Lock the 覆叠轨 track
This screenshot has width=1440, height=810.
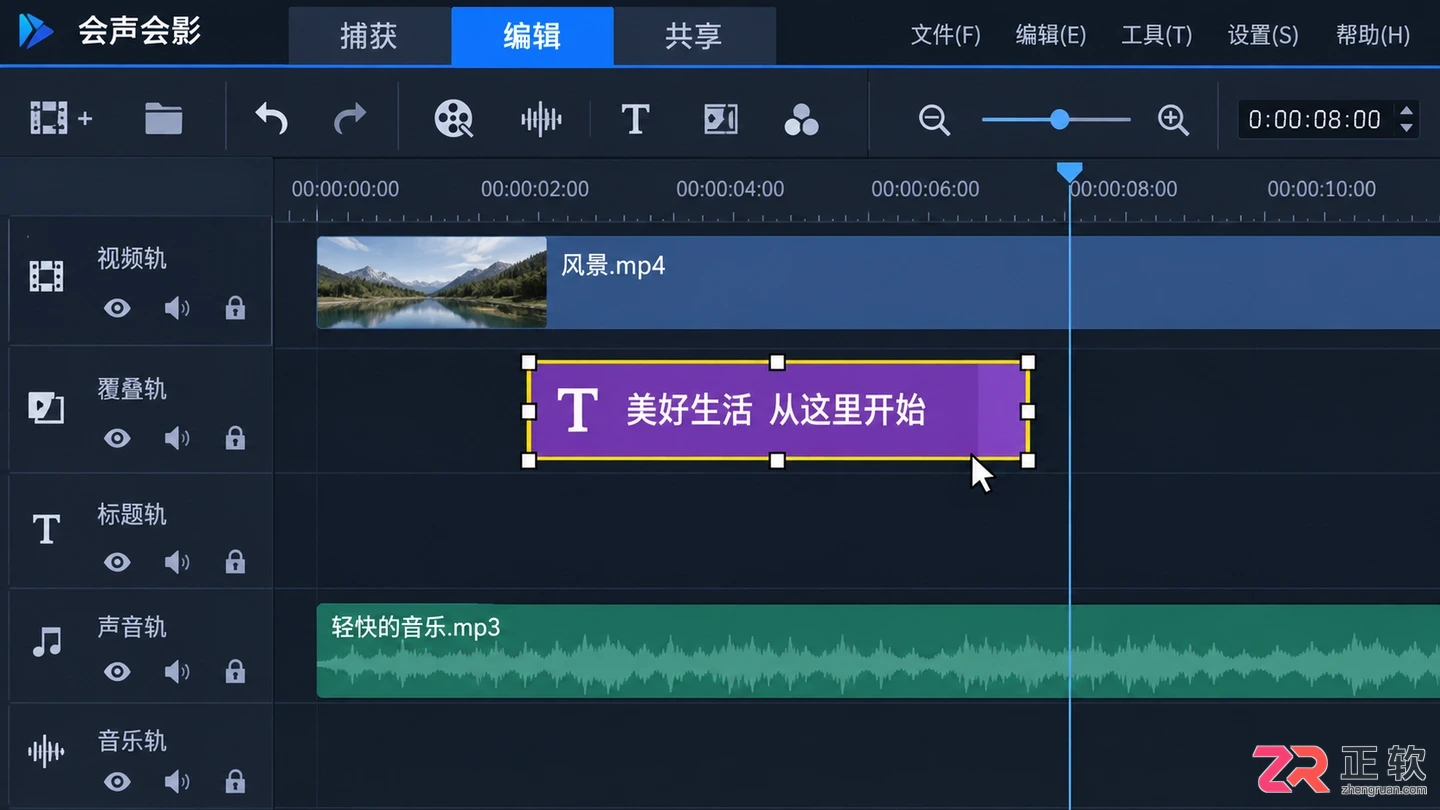pyautogui.click(x=235, y=438)
